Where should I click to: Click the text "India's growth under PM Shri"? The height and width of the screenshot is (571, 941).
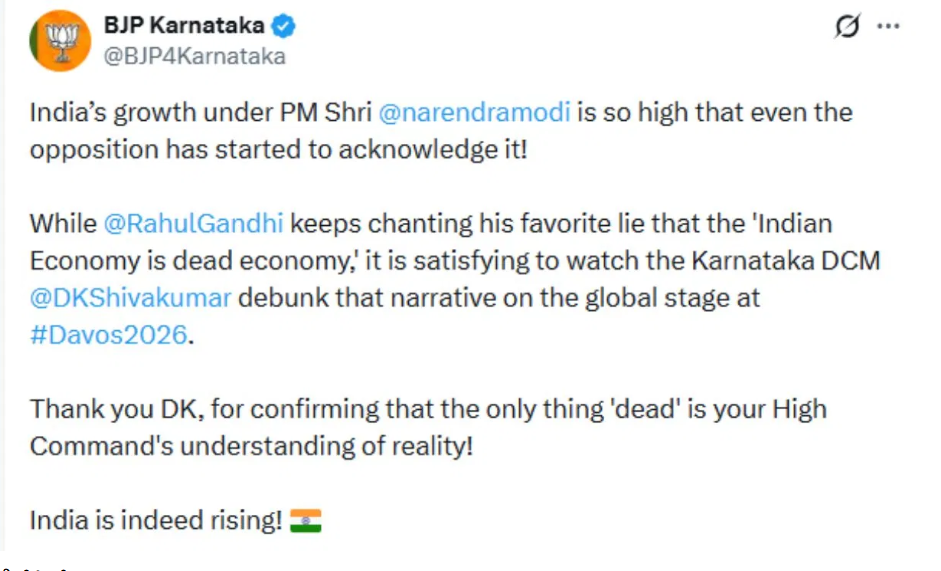pyautogui.click(x=199, y=111)
